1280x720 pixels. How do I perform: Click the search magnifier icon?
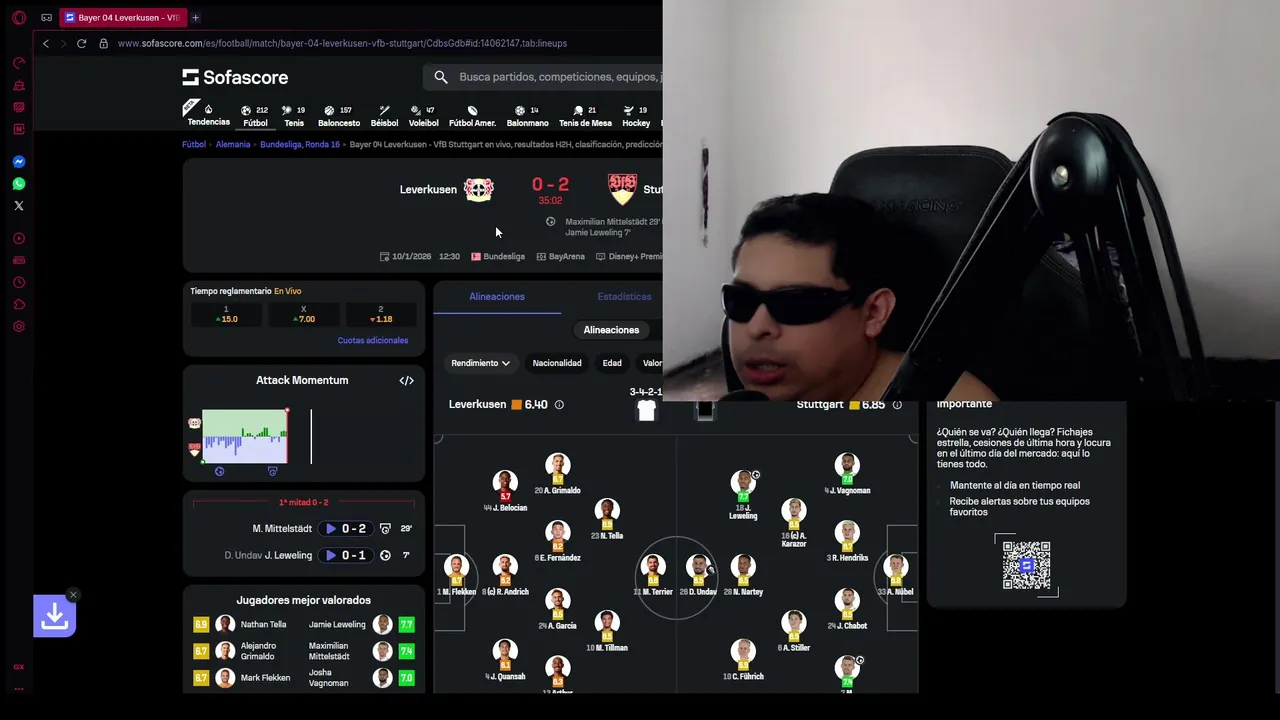click(441, 77)
